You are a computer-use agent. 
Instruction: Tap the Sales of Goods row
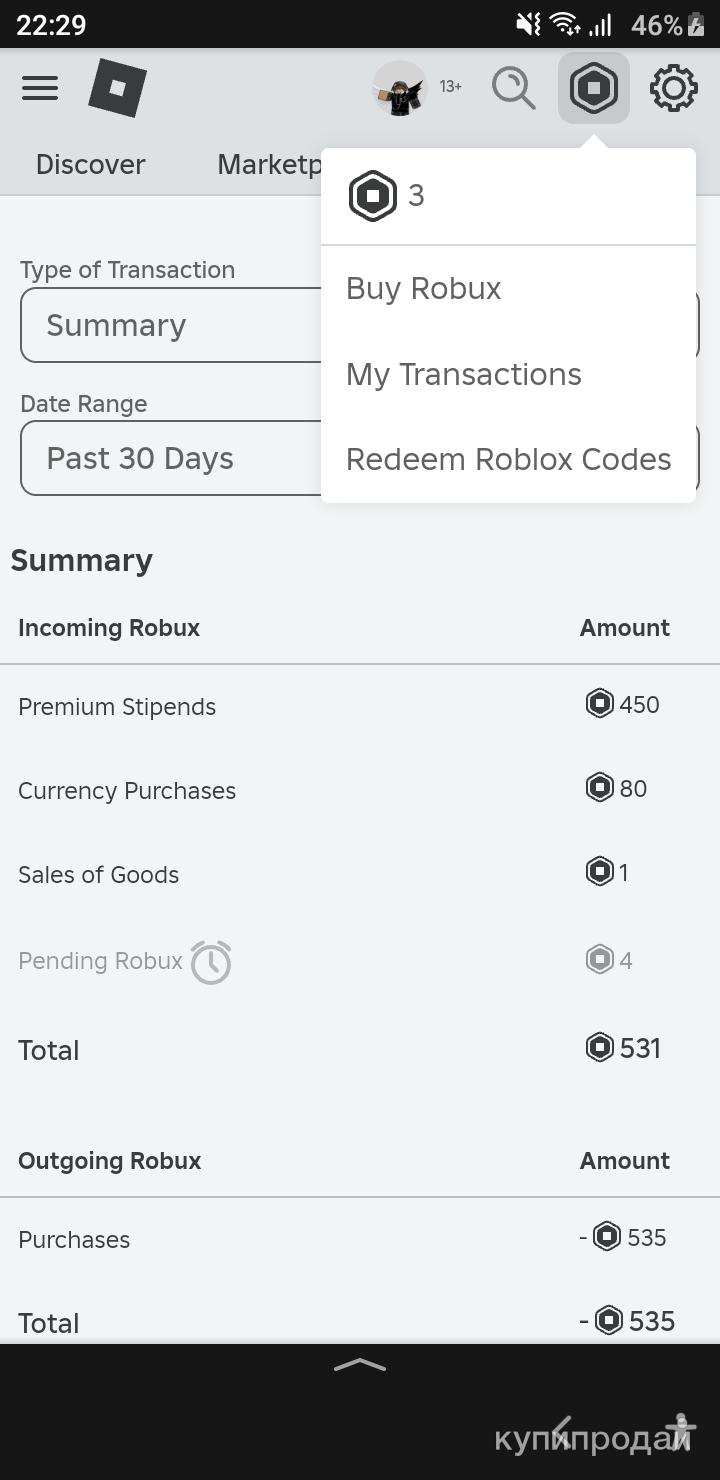pyautogui.click(x=98, y=875)
